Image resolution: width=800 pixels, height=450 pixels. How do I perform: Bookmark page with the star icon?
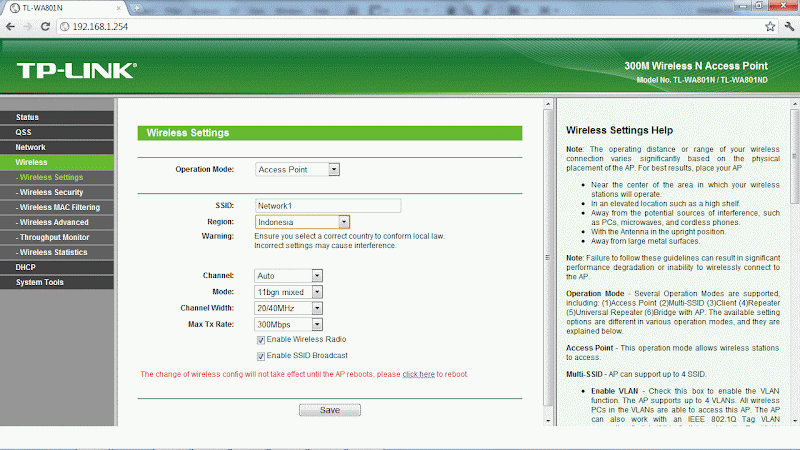coord(770,27)
